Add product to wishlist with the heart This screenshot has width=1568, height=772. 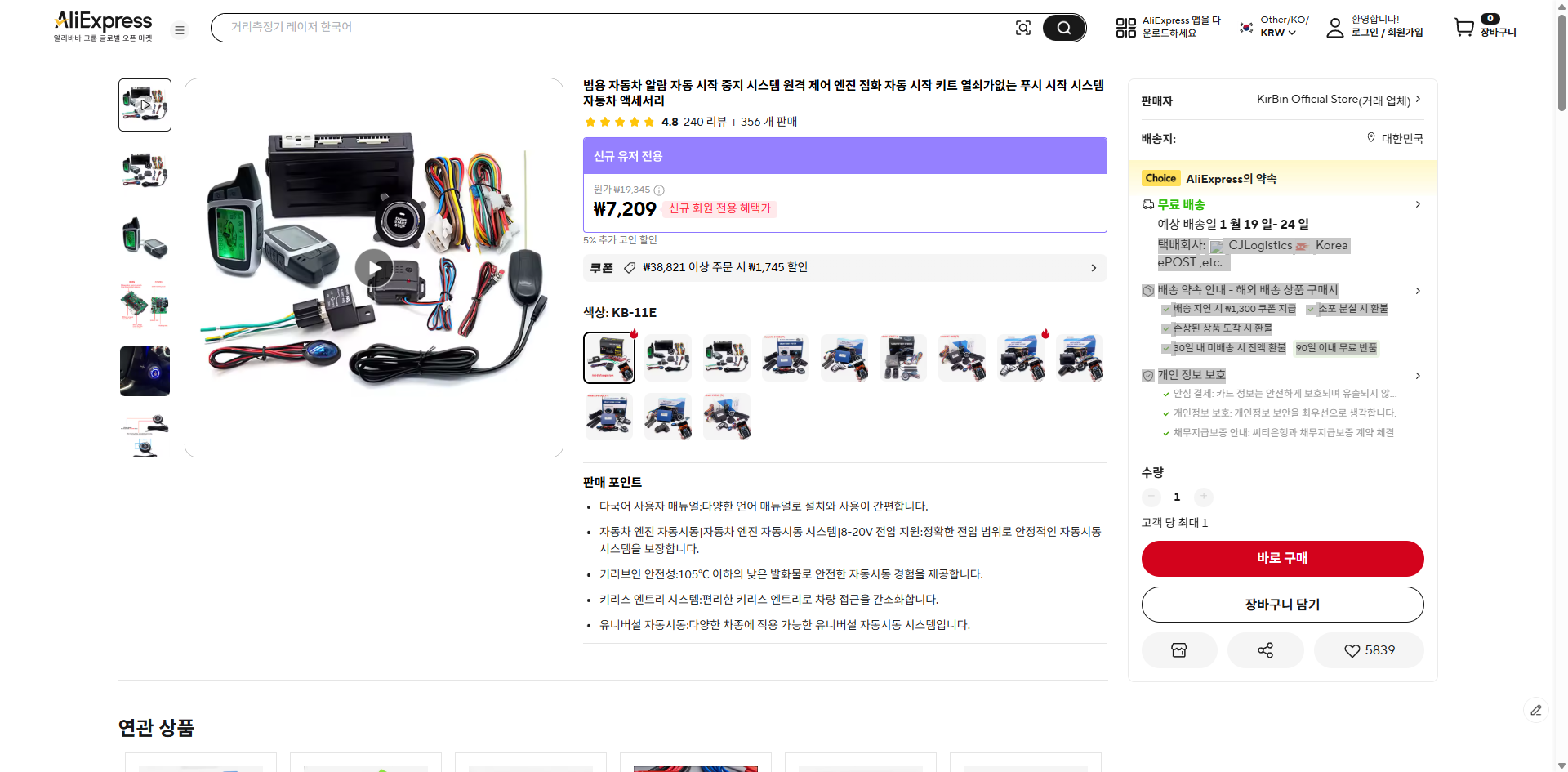pyautogui.click(x=1369, y=649)
